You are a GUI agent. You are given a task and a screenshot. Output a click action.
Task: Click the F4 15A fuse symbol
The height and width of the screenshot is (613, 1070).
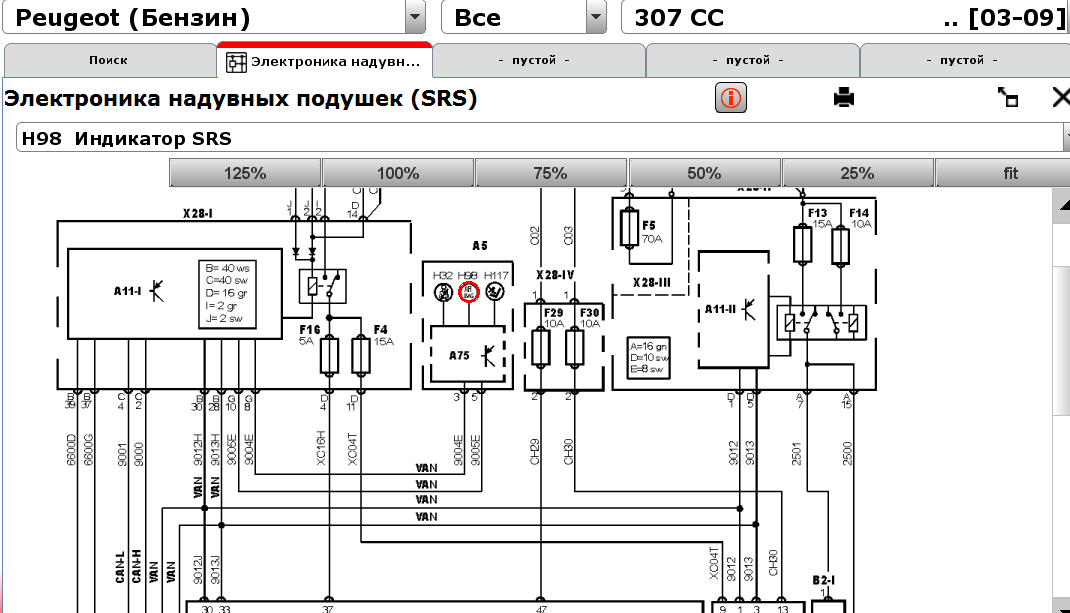pos(360,355)
